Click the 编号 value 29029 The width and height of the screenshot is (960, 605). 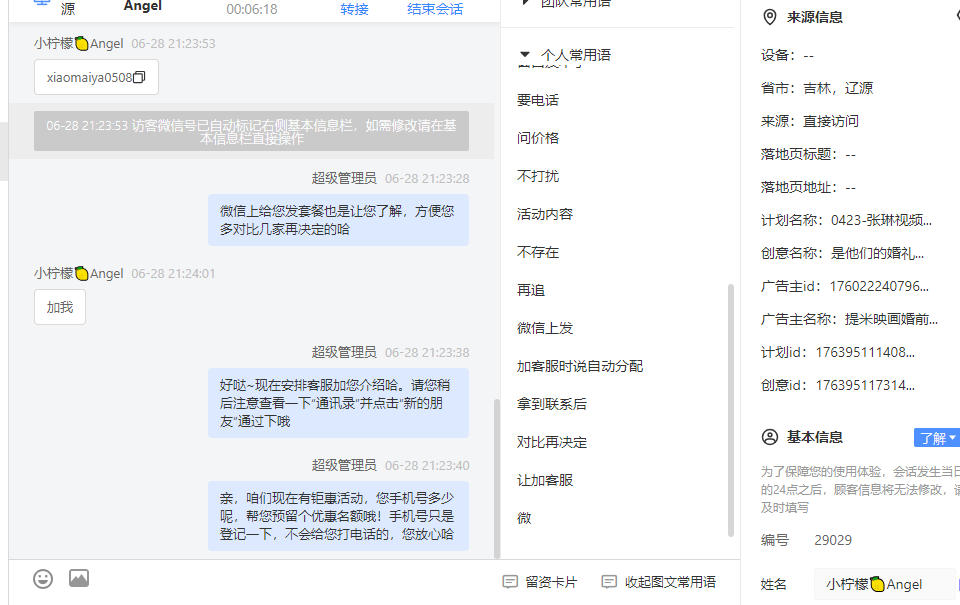pyautogui.click(x=833, y=540)
